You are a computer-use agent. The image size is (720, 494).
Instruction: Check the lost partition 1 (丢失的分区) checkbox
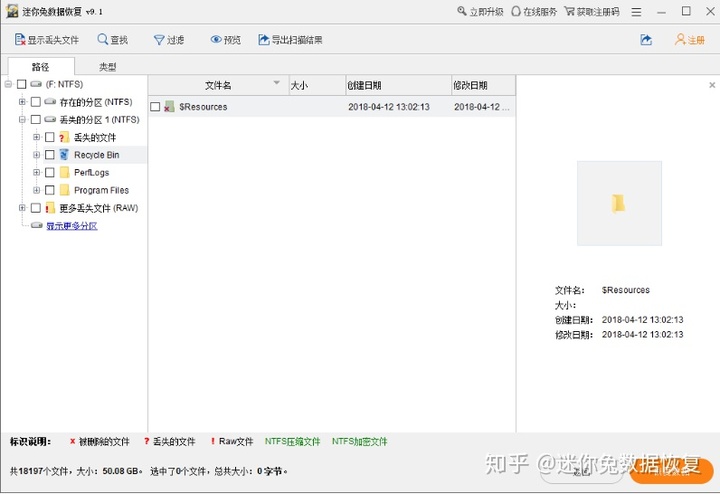pos(36,120)
